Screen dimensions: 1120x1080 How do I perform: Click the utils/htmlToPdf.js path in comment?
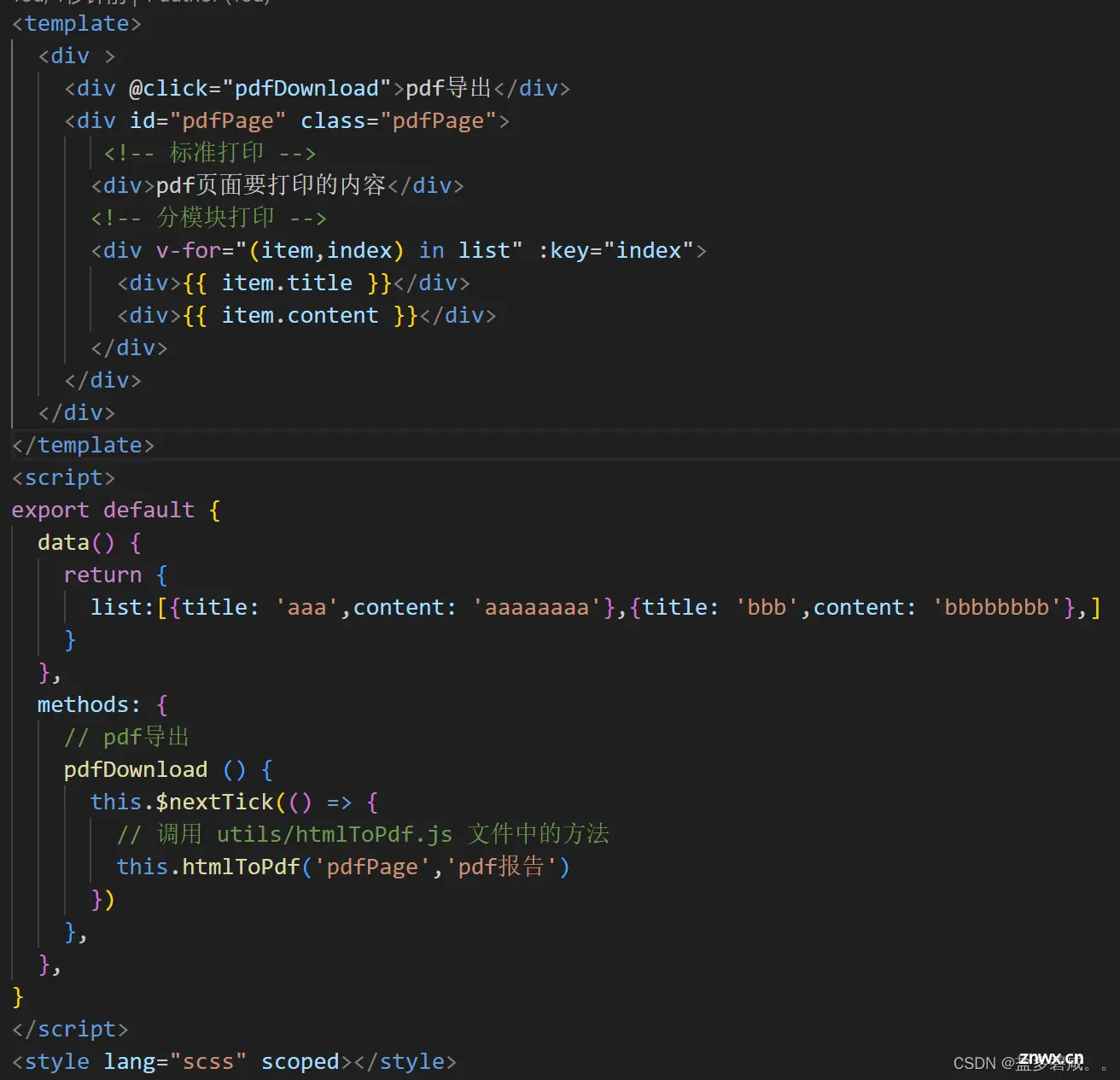pyautogui.click(x=334, y=835)
